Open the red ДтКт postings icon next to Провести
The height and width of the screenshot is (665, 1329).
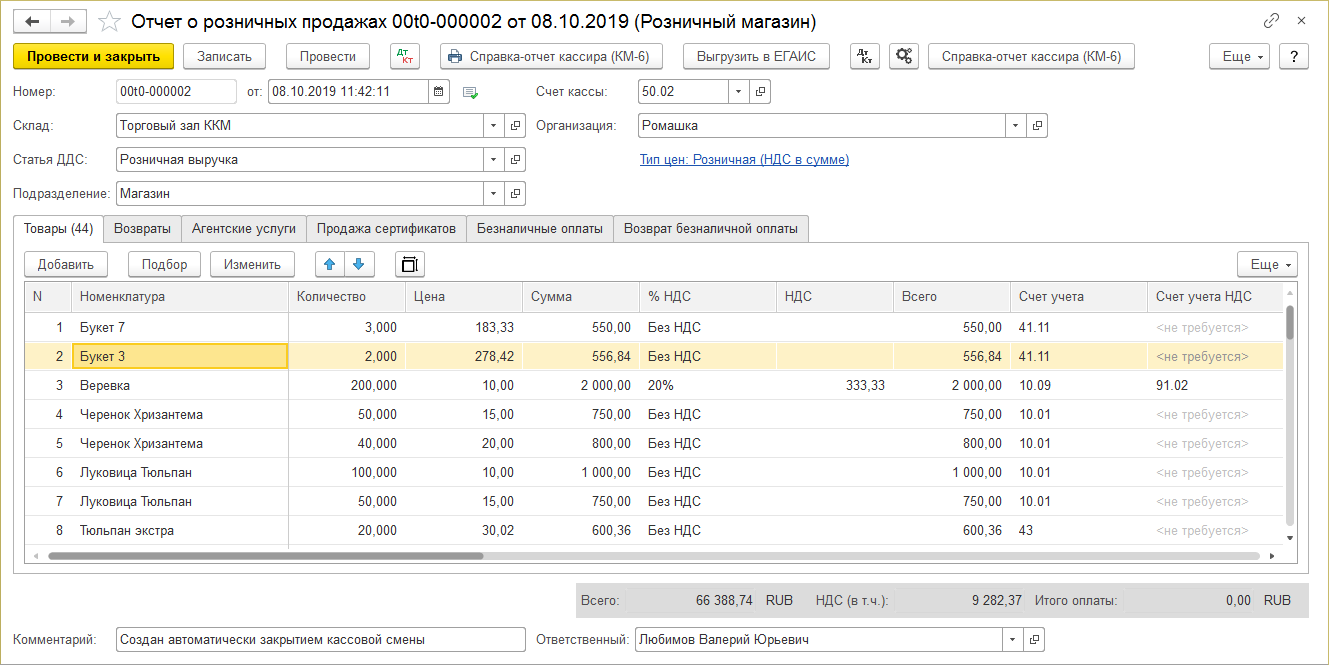405,57
